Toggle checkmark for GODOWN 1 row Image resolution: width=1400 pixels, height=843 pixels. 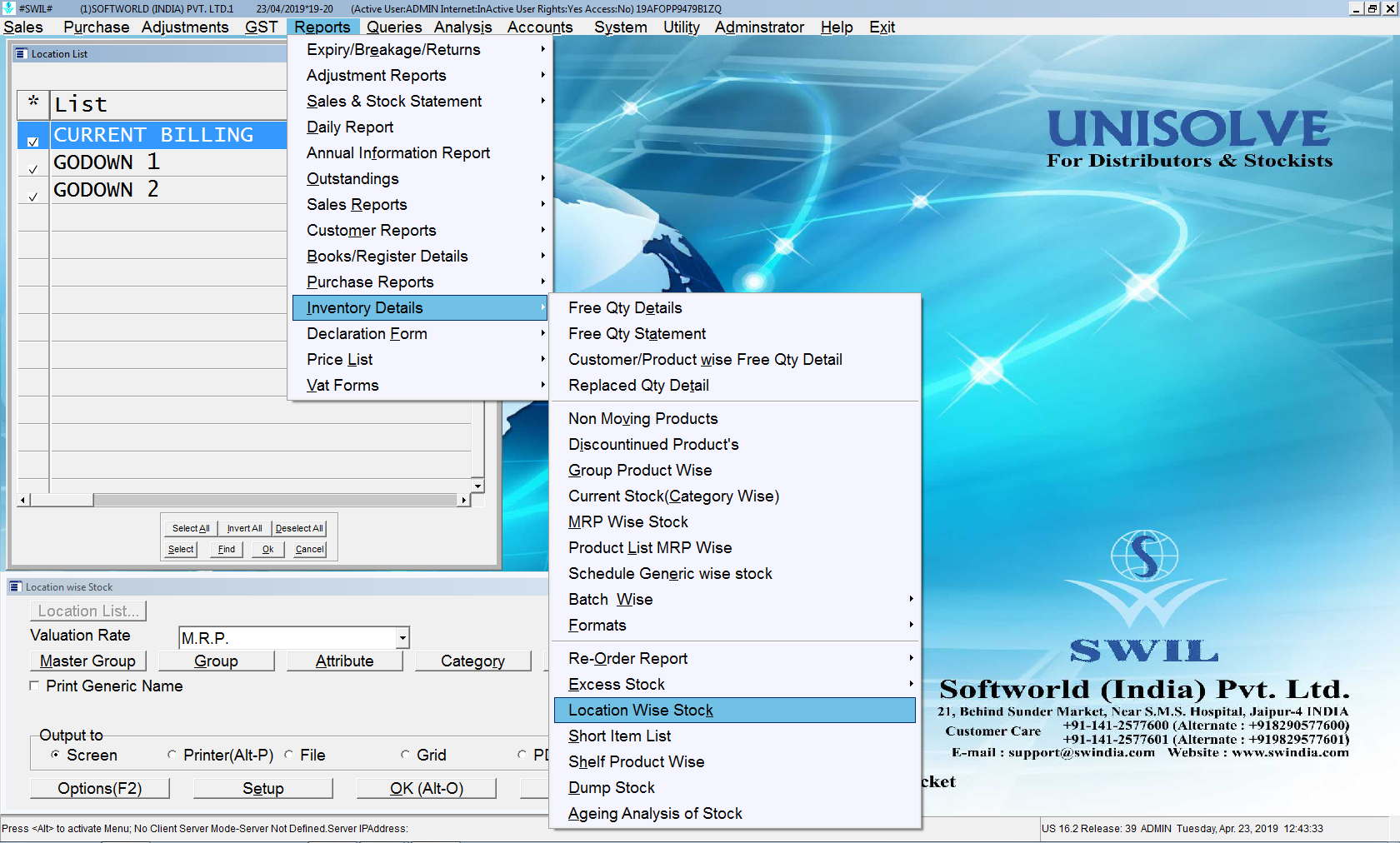[33, 169]
